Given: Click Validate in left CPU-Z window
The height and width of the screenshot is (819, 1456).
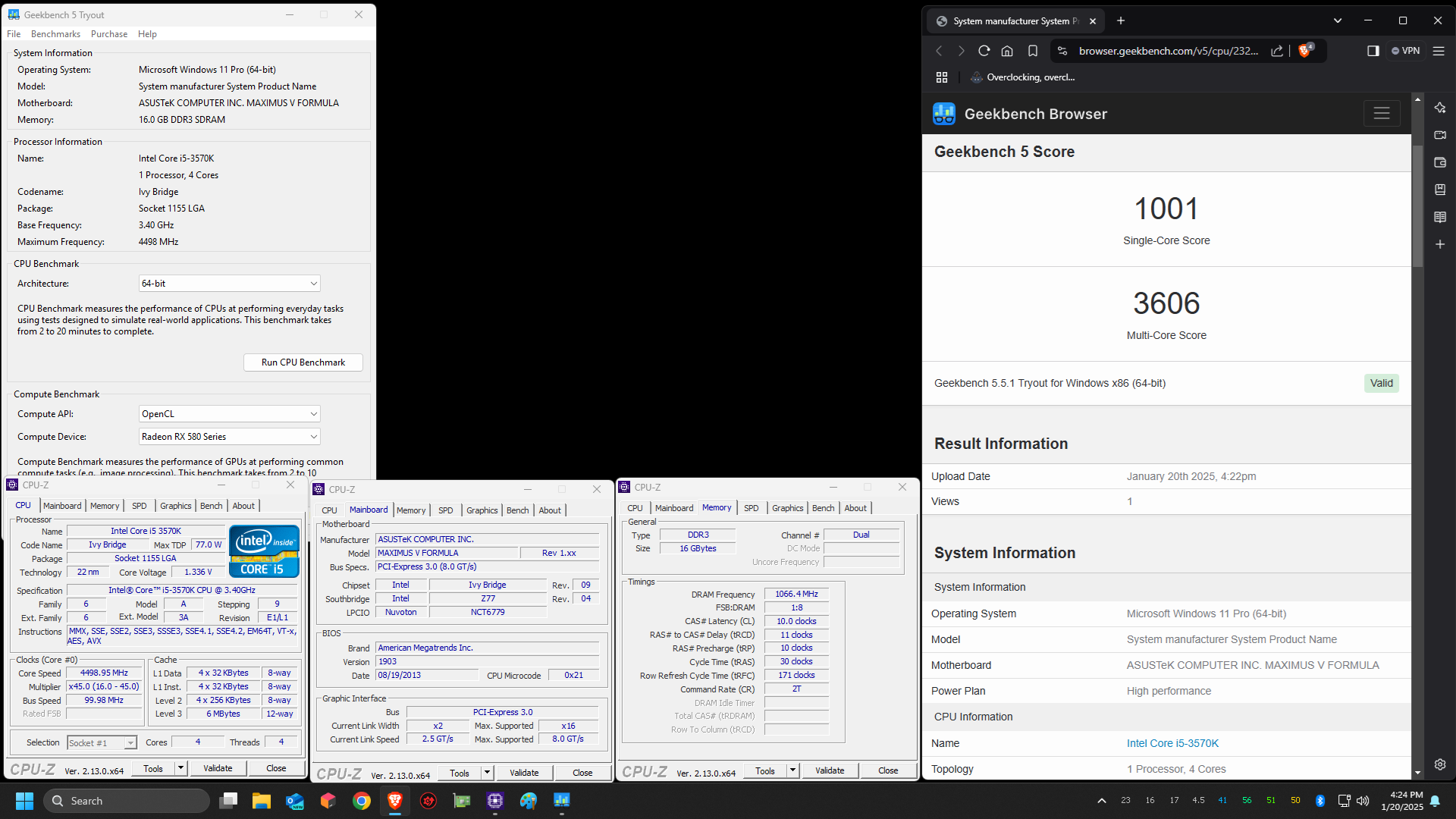Looking at the screenshot, I should click(218, 768).
